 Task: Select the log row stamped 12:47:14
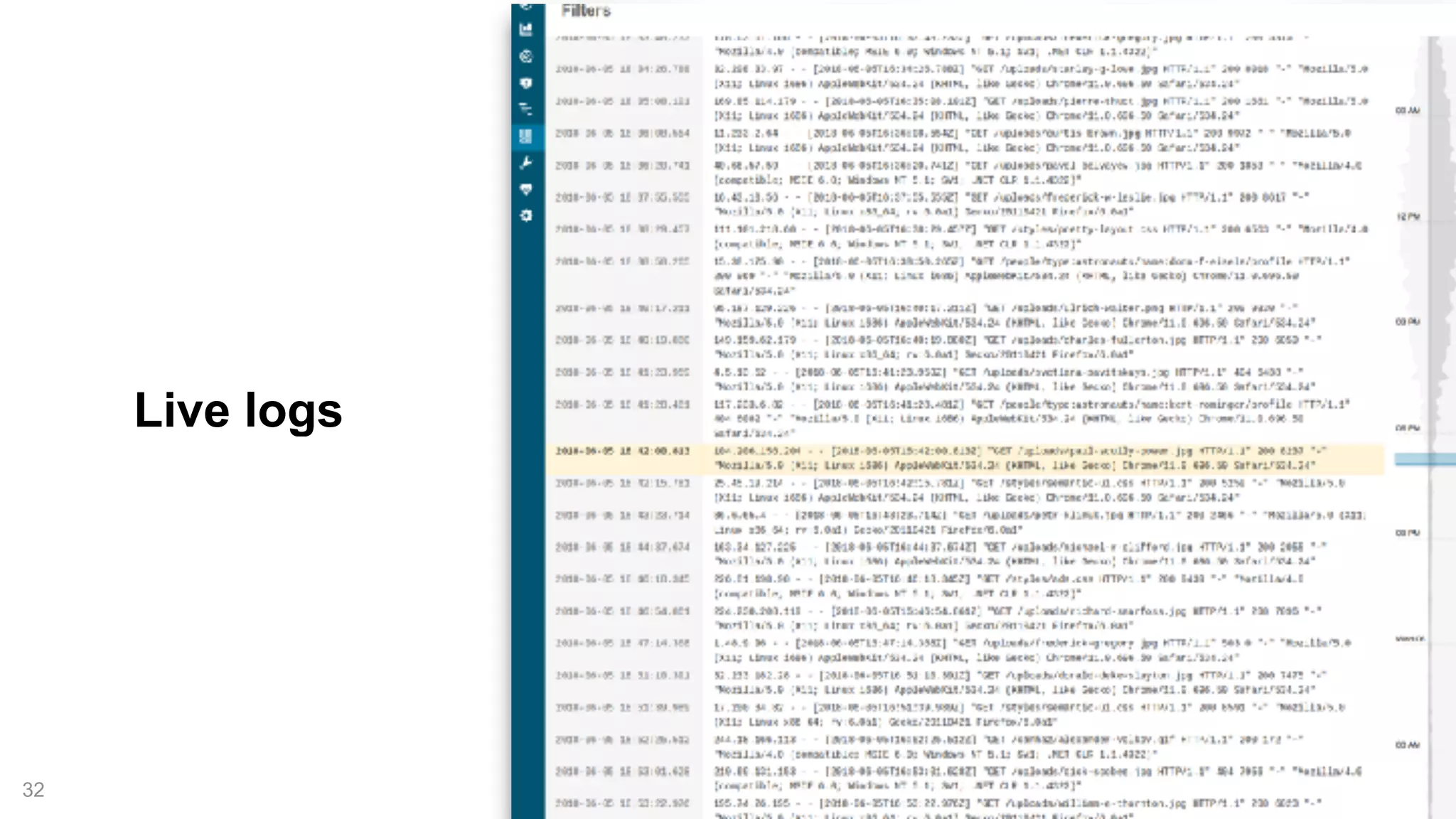coord(964,651)
